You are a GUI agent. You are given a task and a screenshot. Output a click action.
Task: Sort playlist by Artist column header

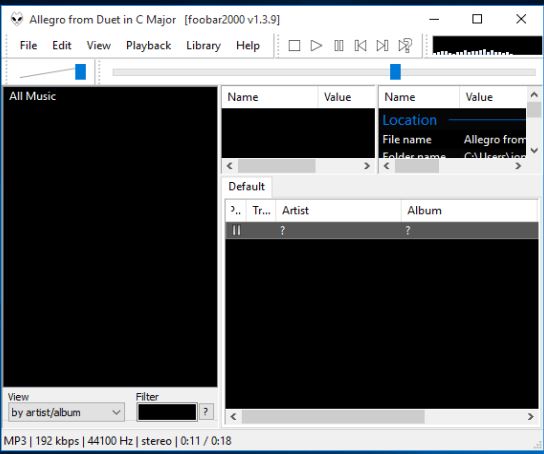coord(338,211)
